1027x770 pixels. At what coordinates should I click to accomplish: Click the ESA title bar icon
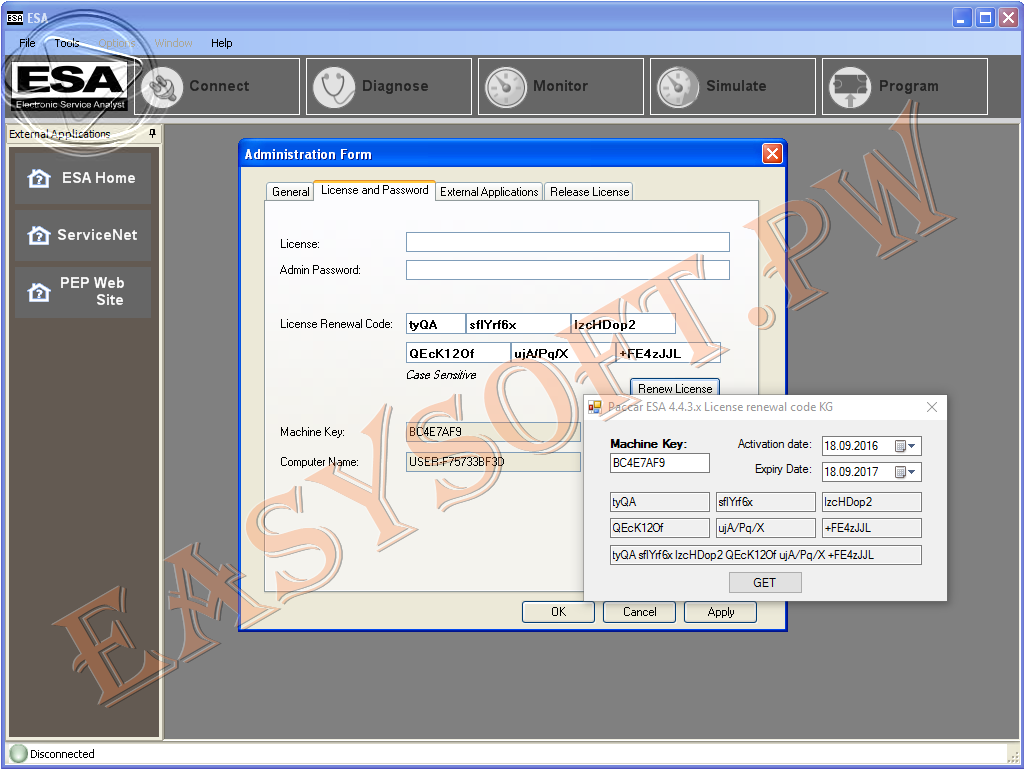click(x=15, y=18)
